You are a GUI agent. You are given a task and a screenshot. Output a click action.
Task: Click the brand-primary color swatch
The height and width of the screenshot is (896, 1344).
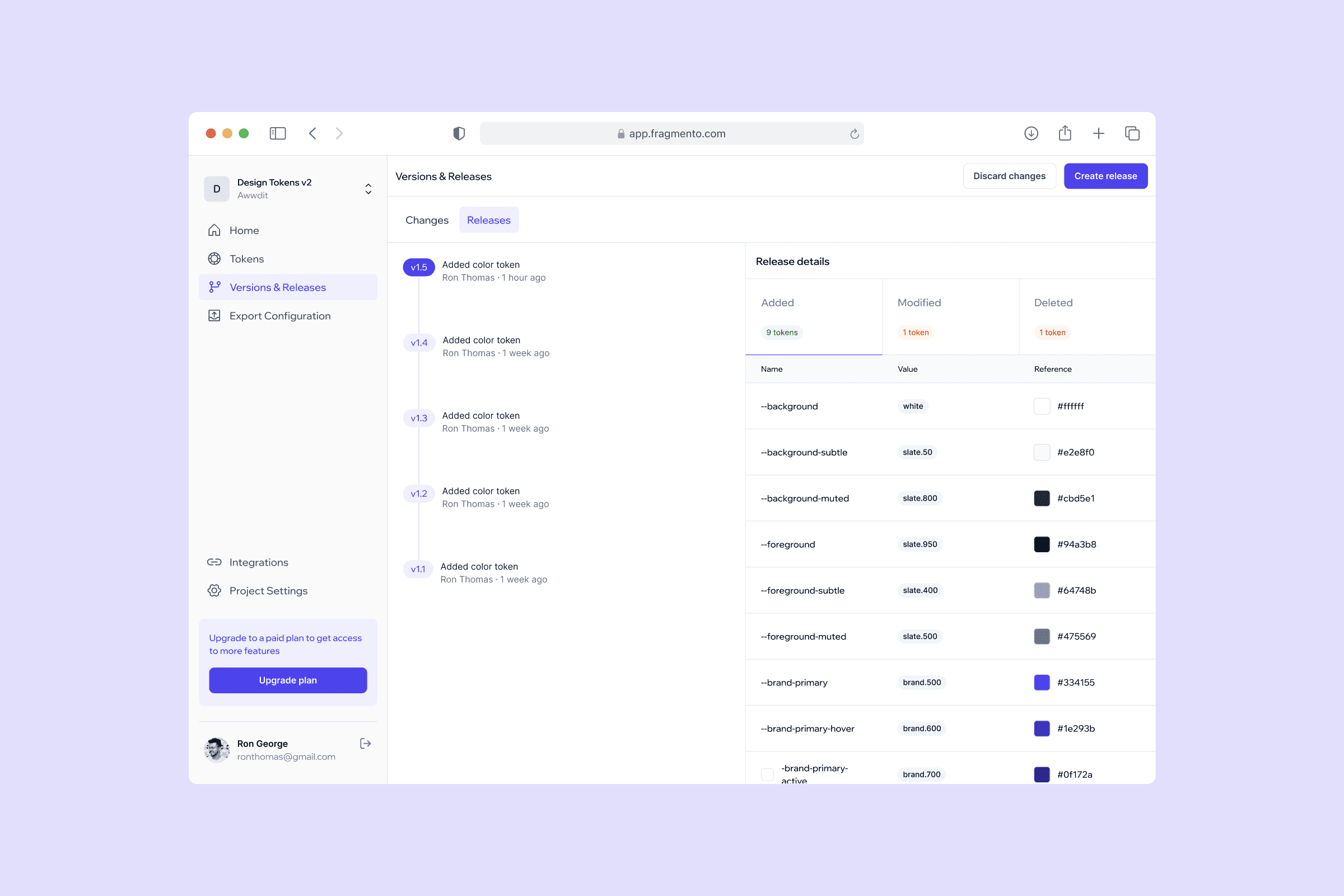pos(1042,682)
